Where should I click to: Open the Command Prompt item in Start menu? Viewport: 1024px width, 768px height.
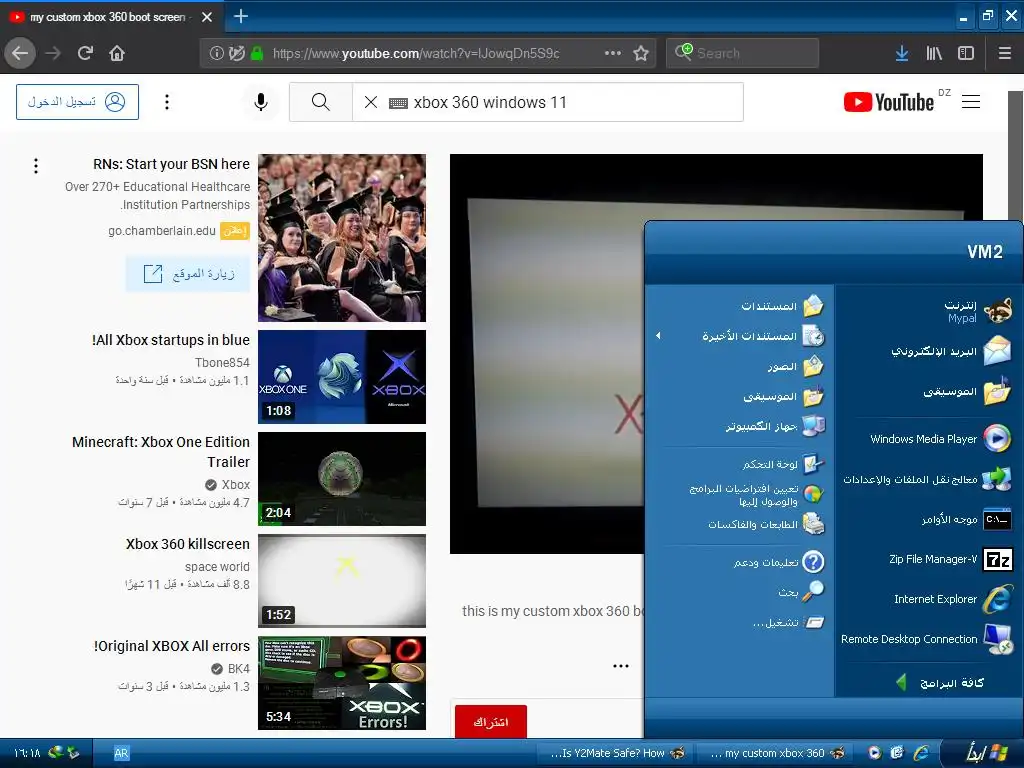tap(966, 519)
